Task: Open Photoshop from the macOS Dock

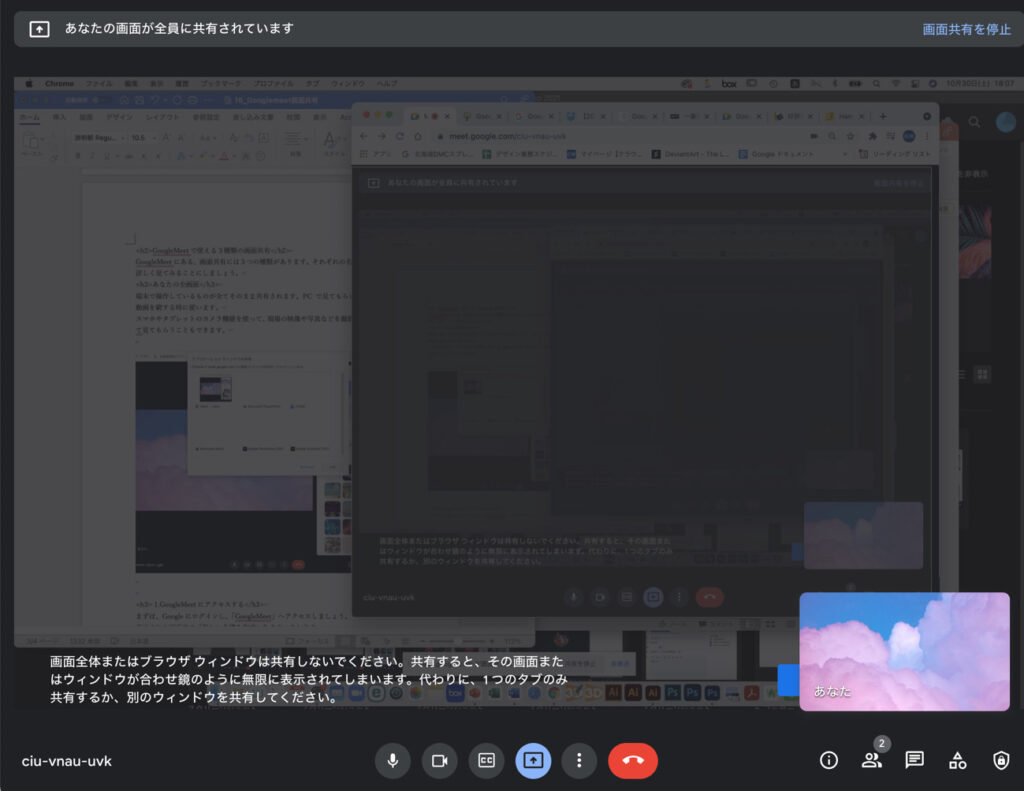Action: point(672,692)
